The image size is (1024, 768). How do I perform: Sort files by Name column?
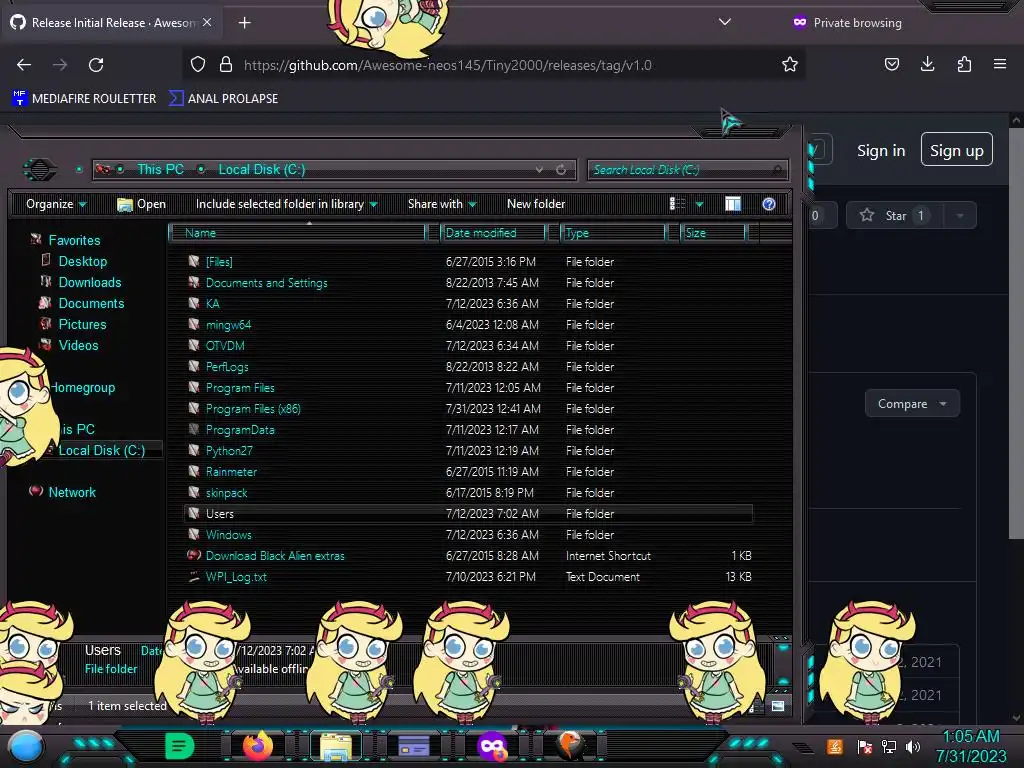[x=296, y=233]
